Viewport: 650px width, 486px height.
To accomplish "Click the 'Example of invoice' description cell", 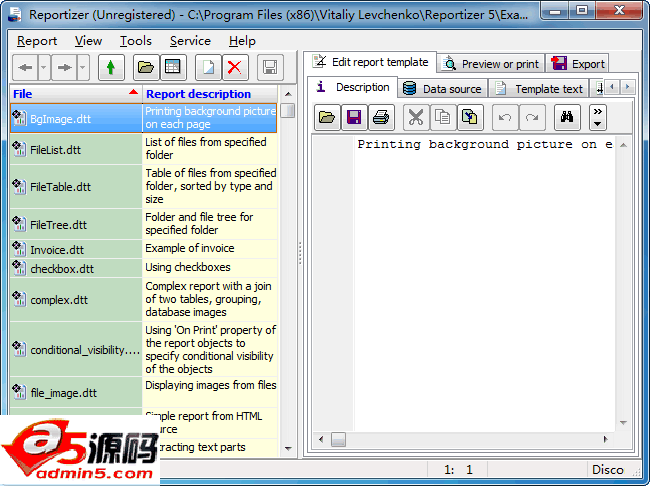I will pos(210,248).
